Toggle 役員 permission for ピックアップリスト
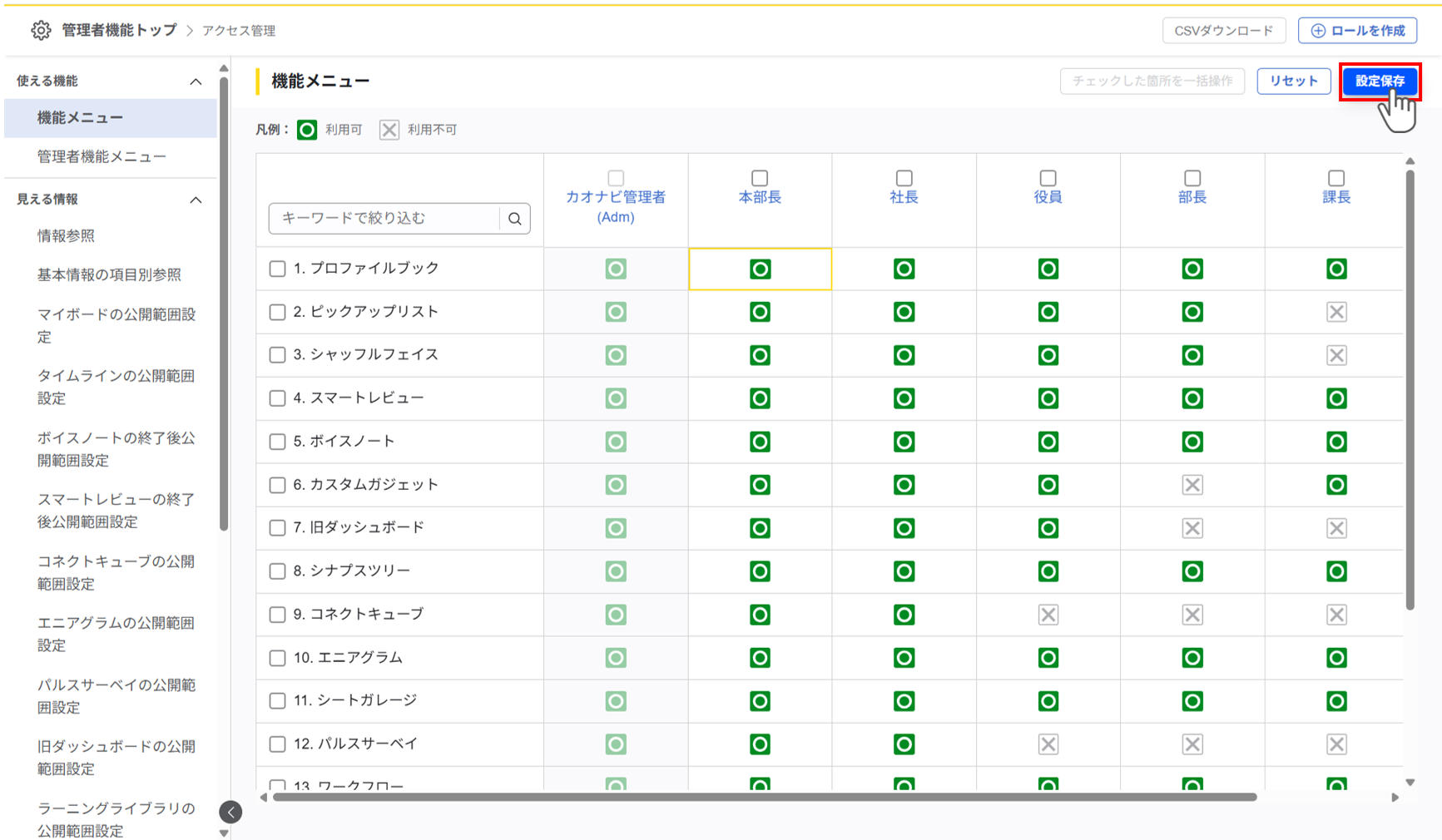The image size is (1442, 840). (x=1048, y=312)
